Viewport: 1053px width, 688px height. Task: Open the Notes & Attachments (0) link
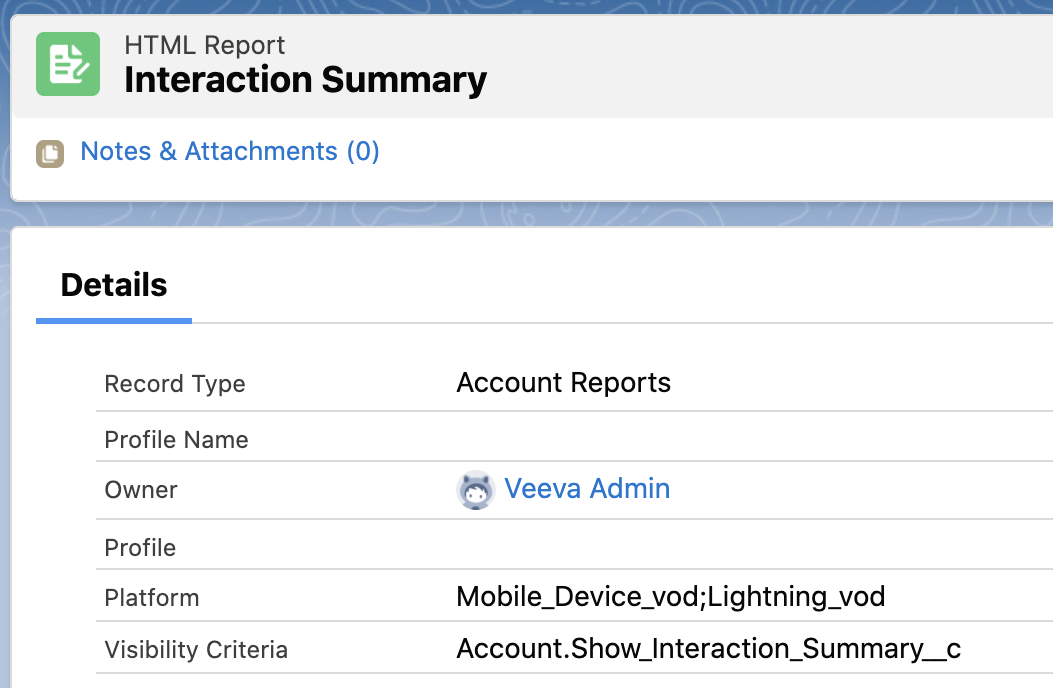pyautogui.click(x=229, y=152)
